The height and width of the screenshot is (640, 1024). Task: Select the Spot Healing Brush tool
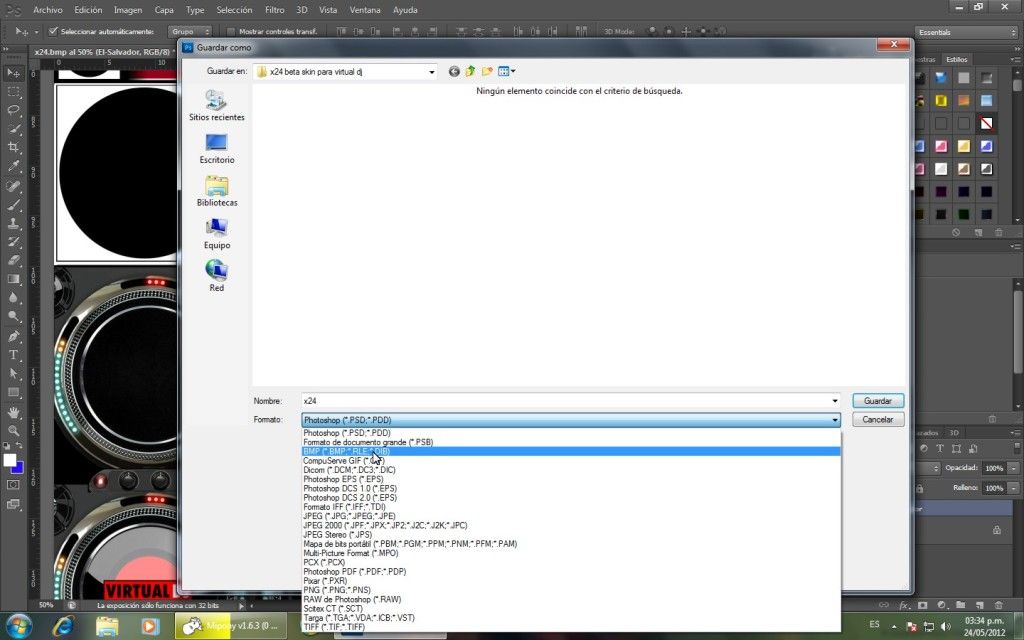click(x=13, y=186)
